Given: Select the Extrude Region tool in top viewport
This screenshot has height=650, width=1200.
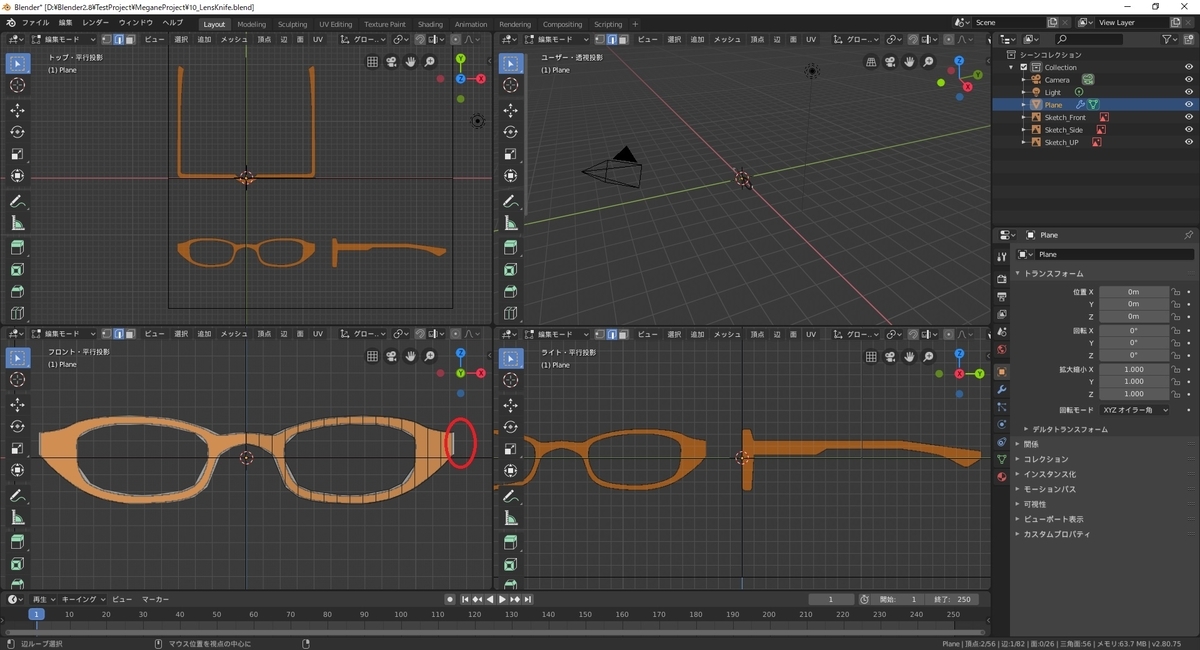Looking at the screenshot, I should coord(18,248).
